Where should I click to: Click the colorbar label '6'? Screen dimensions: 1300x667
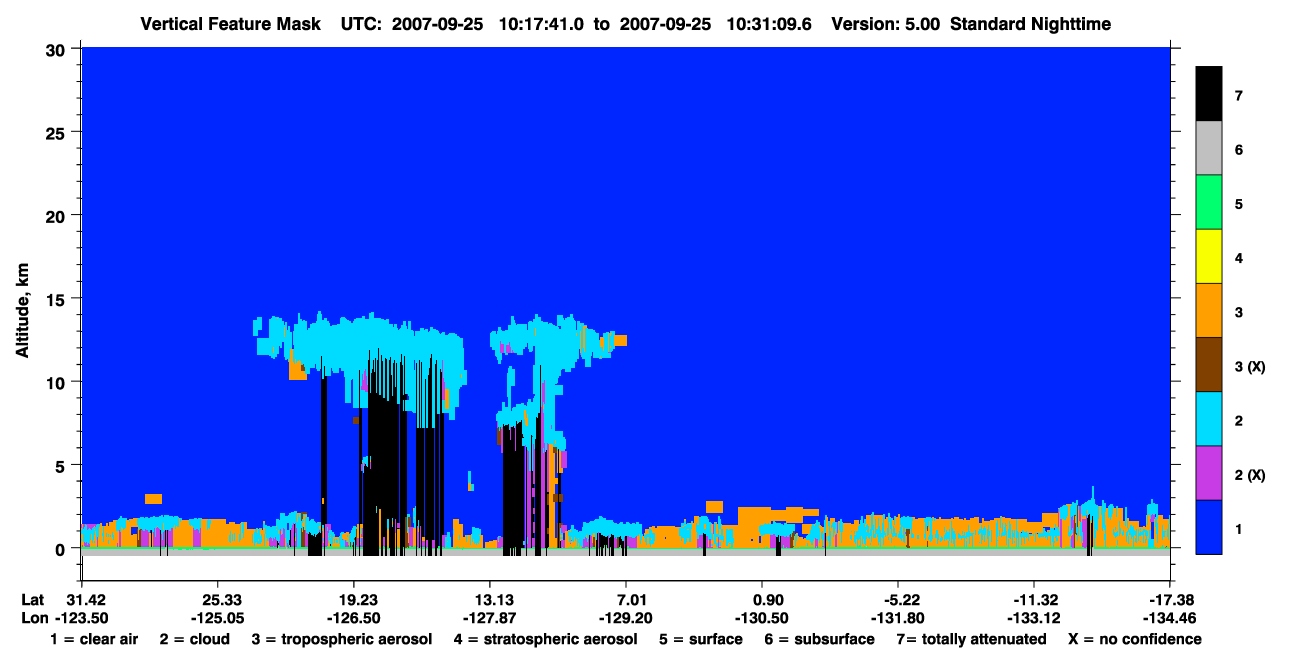coord(1238,150)
